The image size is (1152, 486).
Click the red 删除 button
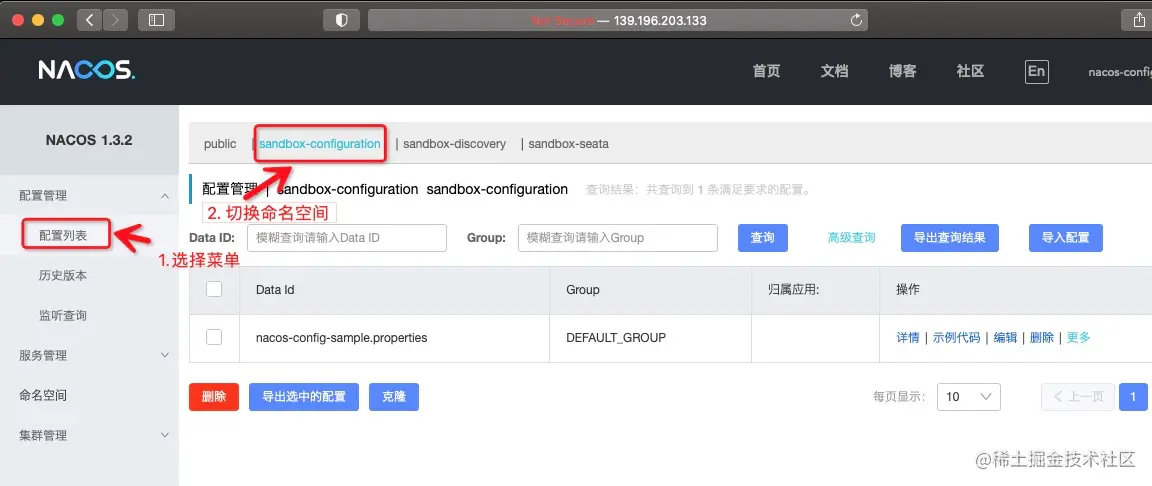(x=214, y=396)
